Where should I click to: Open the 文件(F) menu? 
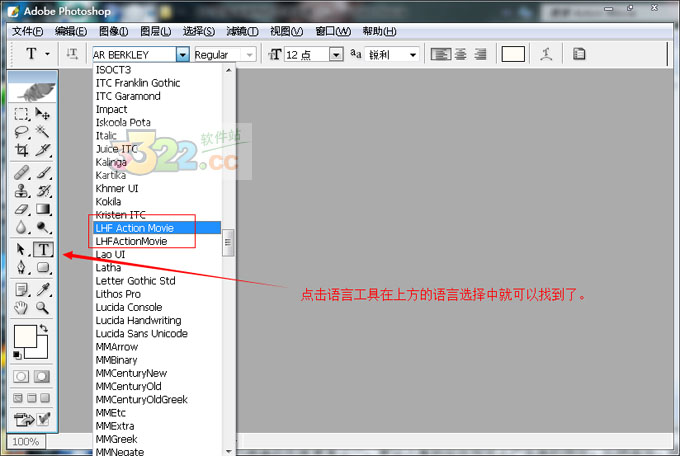pyautogui.click(x=27, y=31)
